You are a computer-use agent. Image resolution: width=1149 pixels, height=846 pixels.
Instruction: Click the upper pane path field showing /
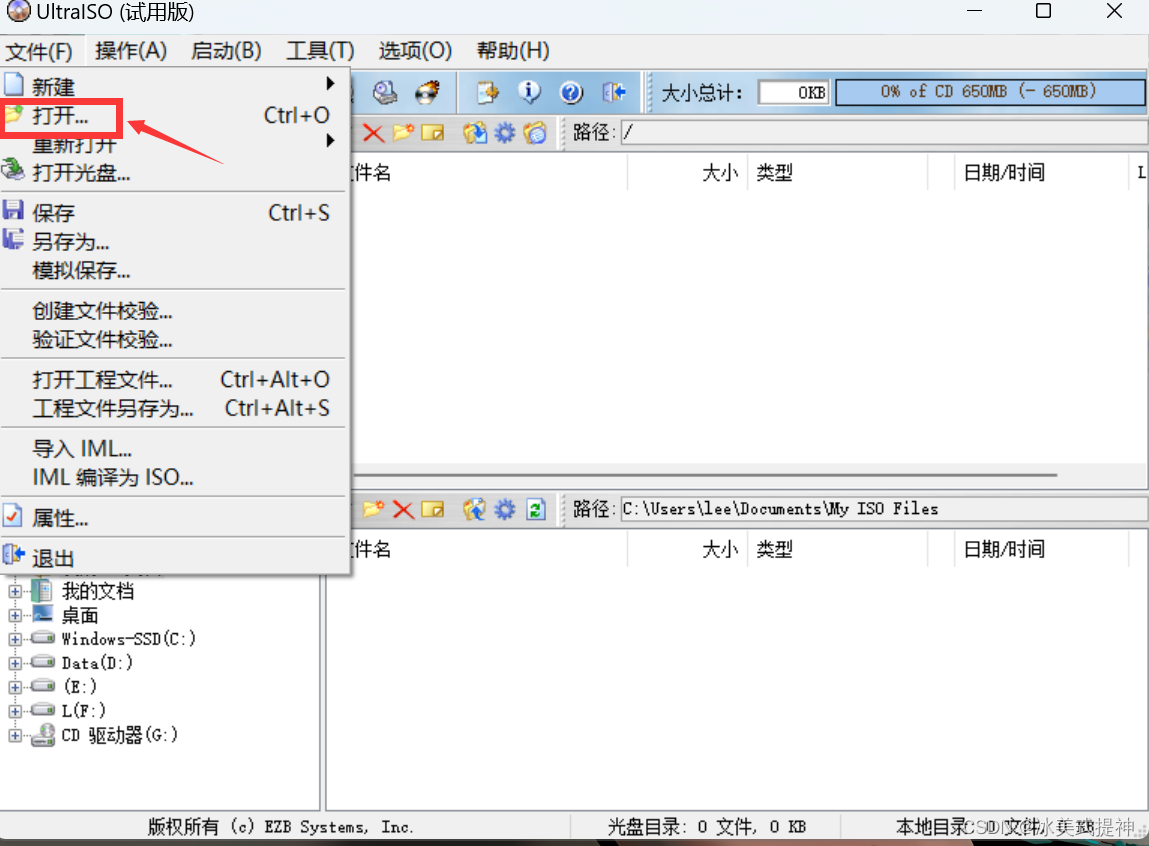point(884,133)
